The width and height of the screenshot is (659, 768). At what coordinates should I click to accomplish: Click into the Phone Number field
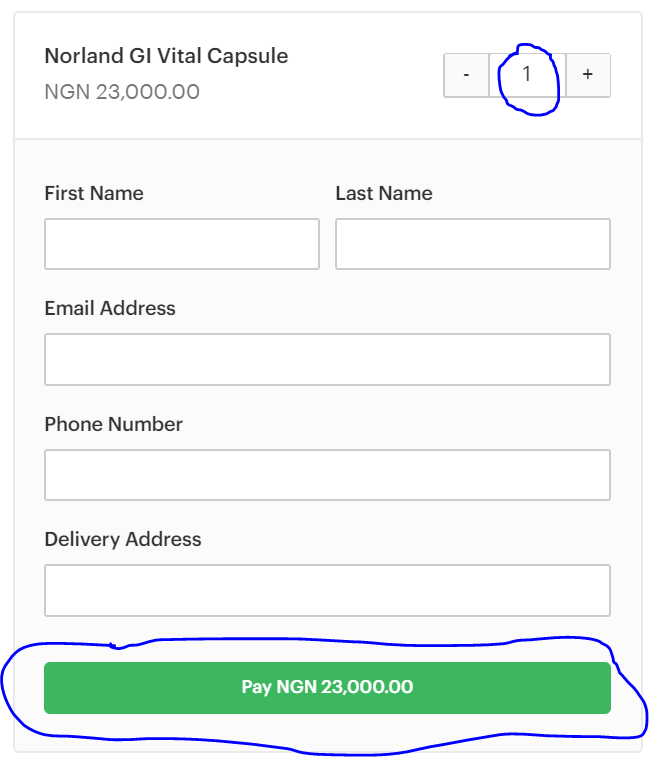click(327, 475)
